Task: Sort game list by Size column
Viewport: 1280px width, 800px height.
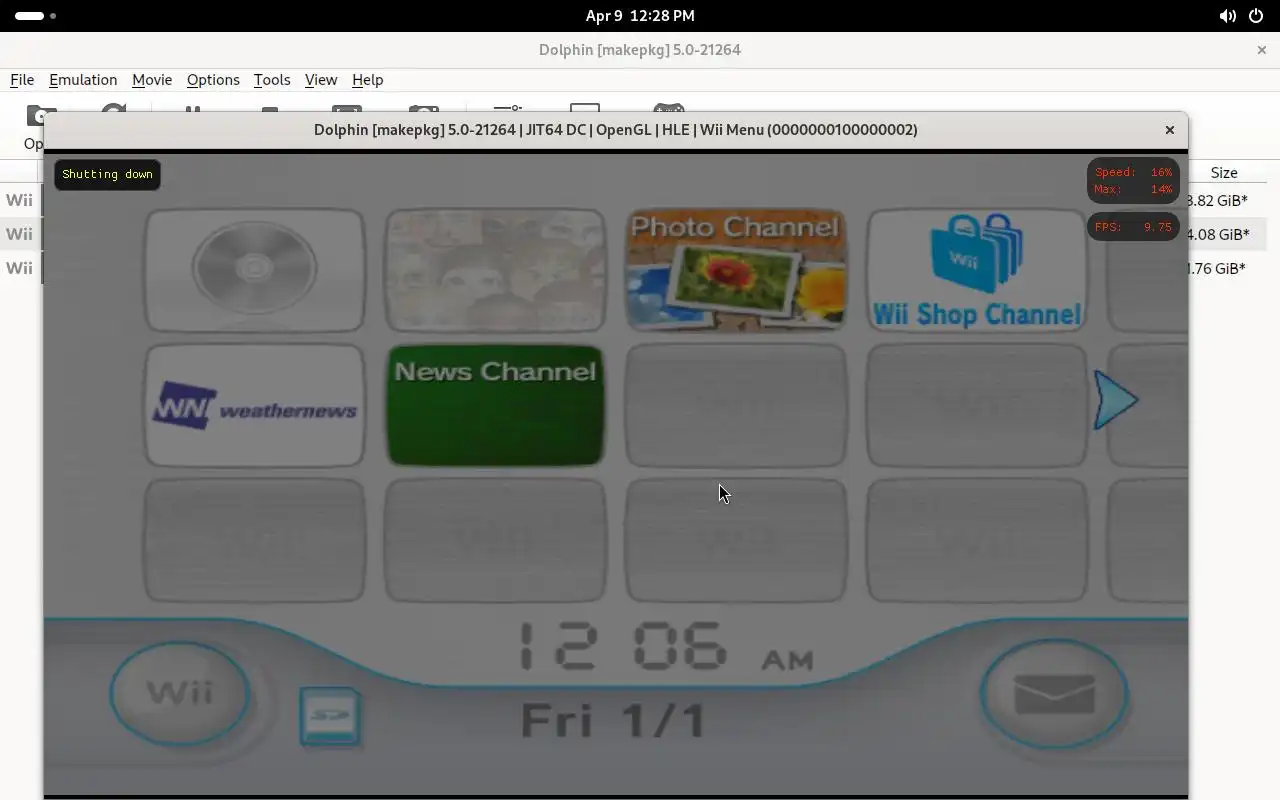Action: tap(1224, 173)
